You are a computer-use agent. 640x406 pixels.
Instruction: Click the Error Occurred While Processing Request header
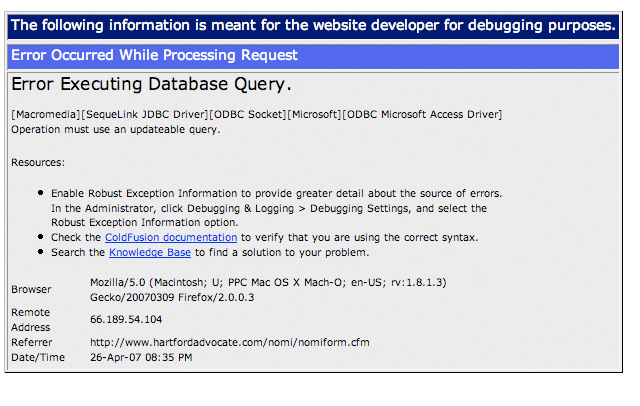coord(313,56)
